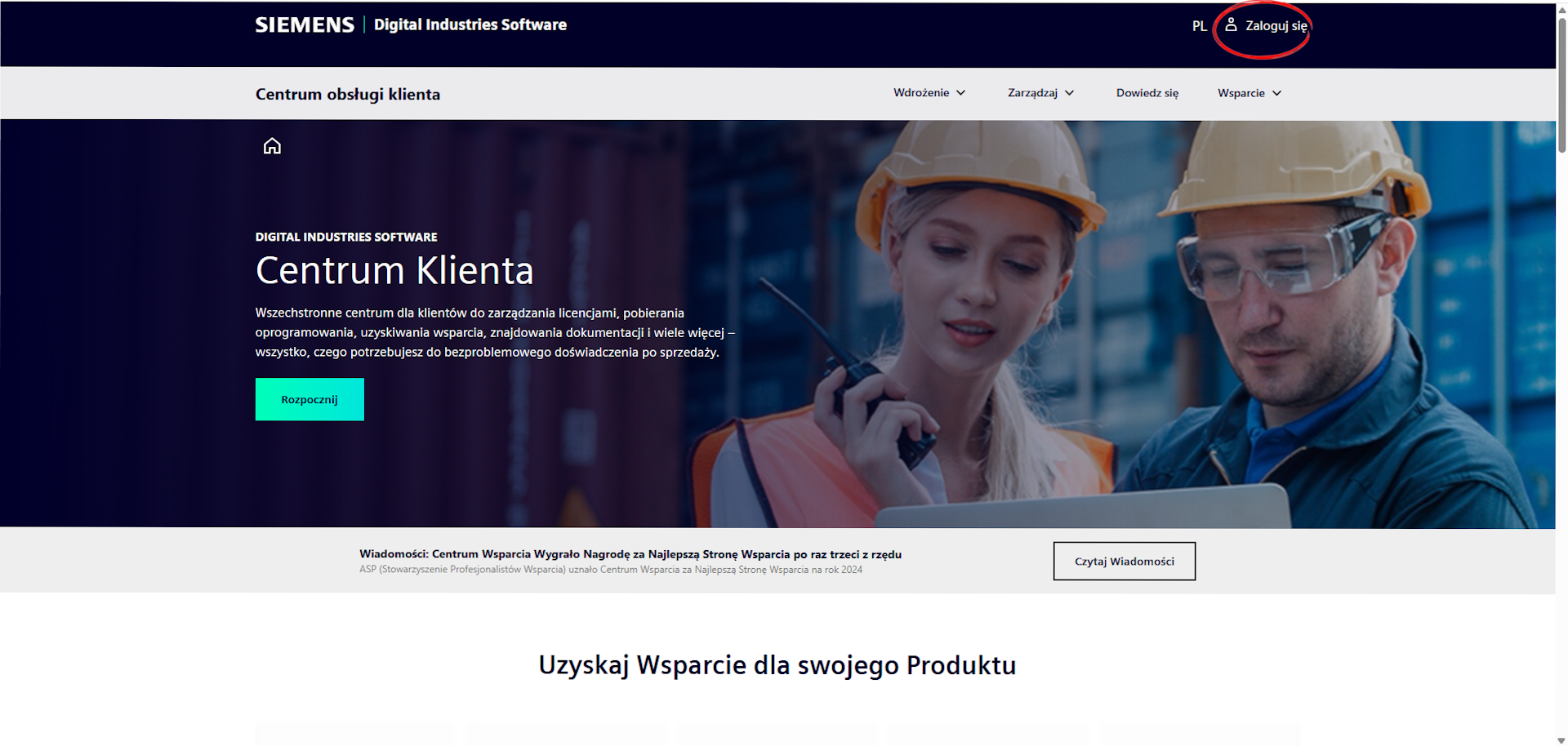Click the scrollbar down arrow
The width and height of the screenshot is (1568, 746).
pos(1561,739)
